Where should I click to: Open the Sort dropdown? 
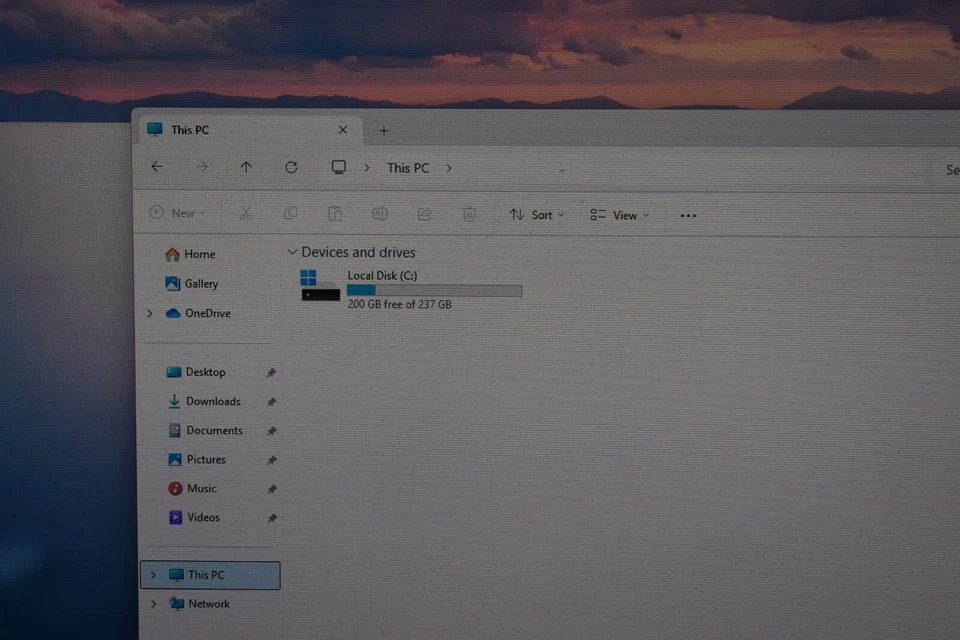click(x=537, y=215)
